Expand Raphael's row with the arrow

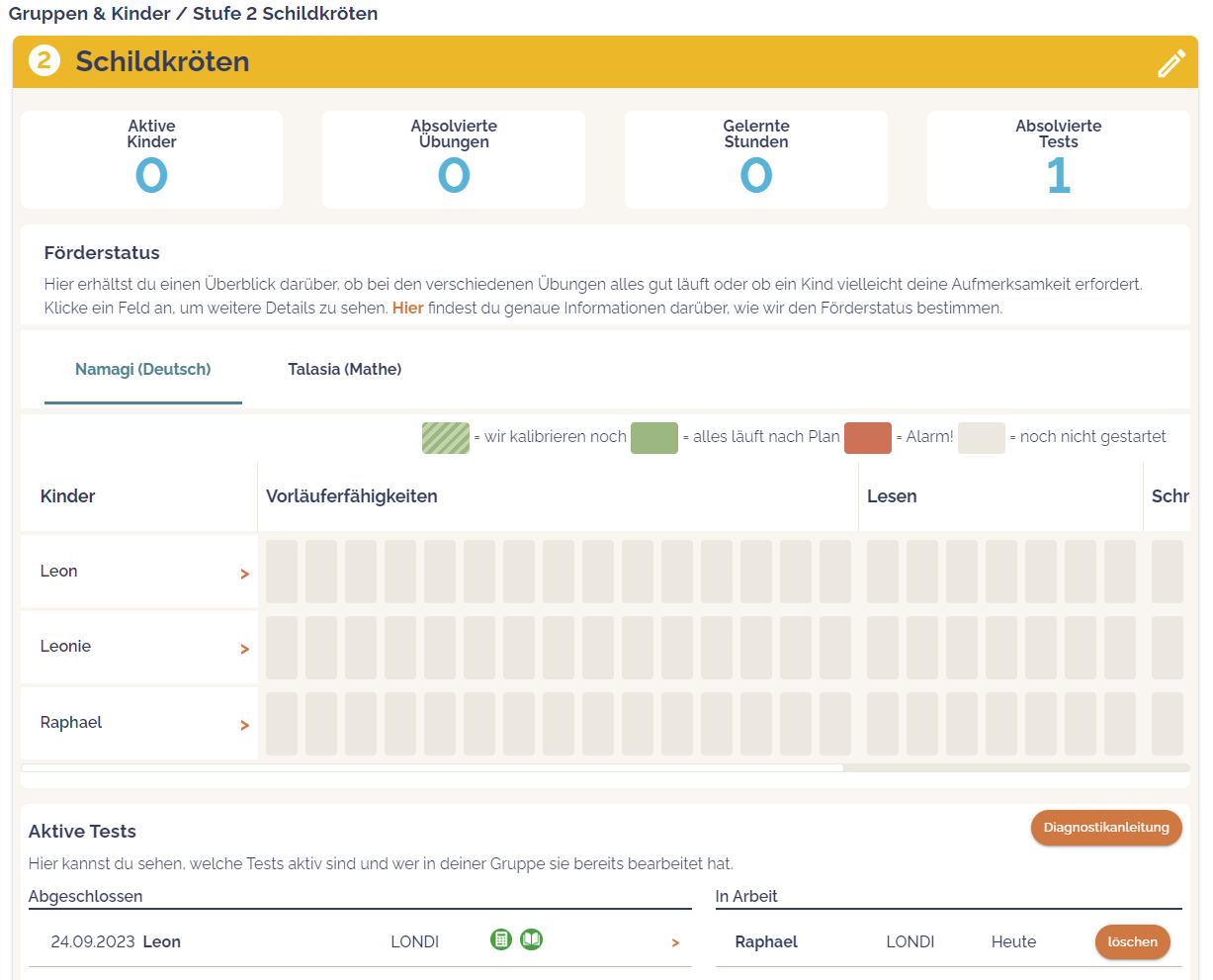pos(244,725)
